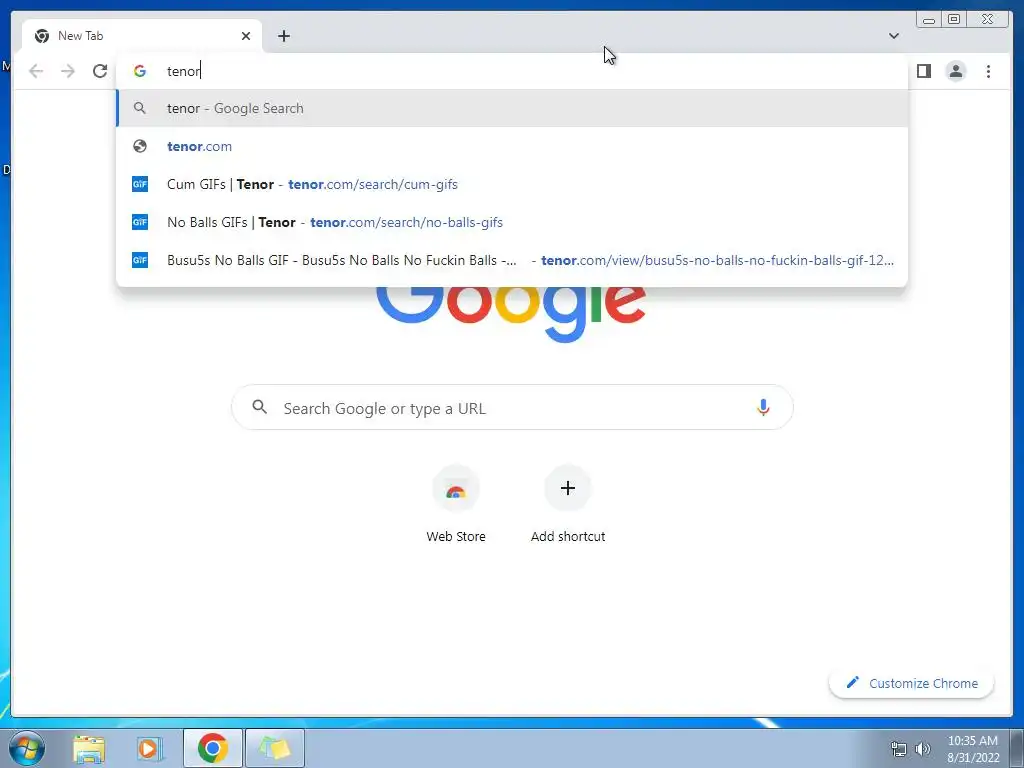Click the Show desktop strip on taskbar
This screenshot has height=768, width=1024.
[x=1017, y=748]
